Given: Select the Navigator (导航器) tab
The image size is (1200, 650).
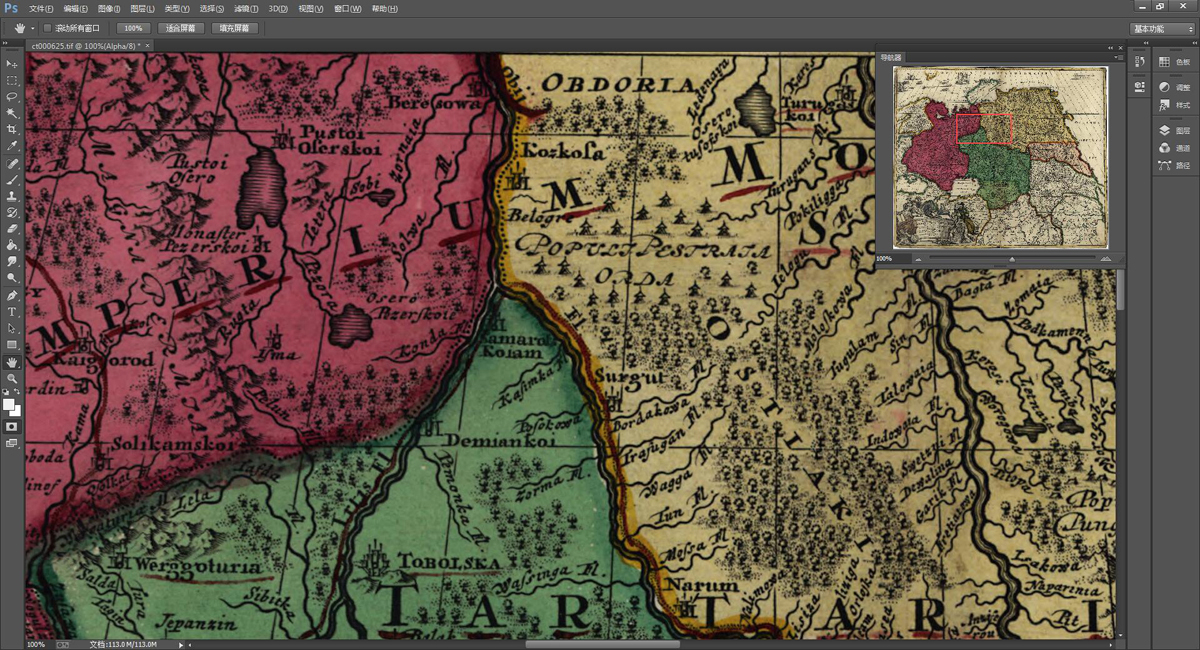Looking at the screenshot, I should point(890,58).
